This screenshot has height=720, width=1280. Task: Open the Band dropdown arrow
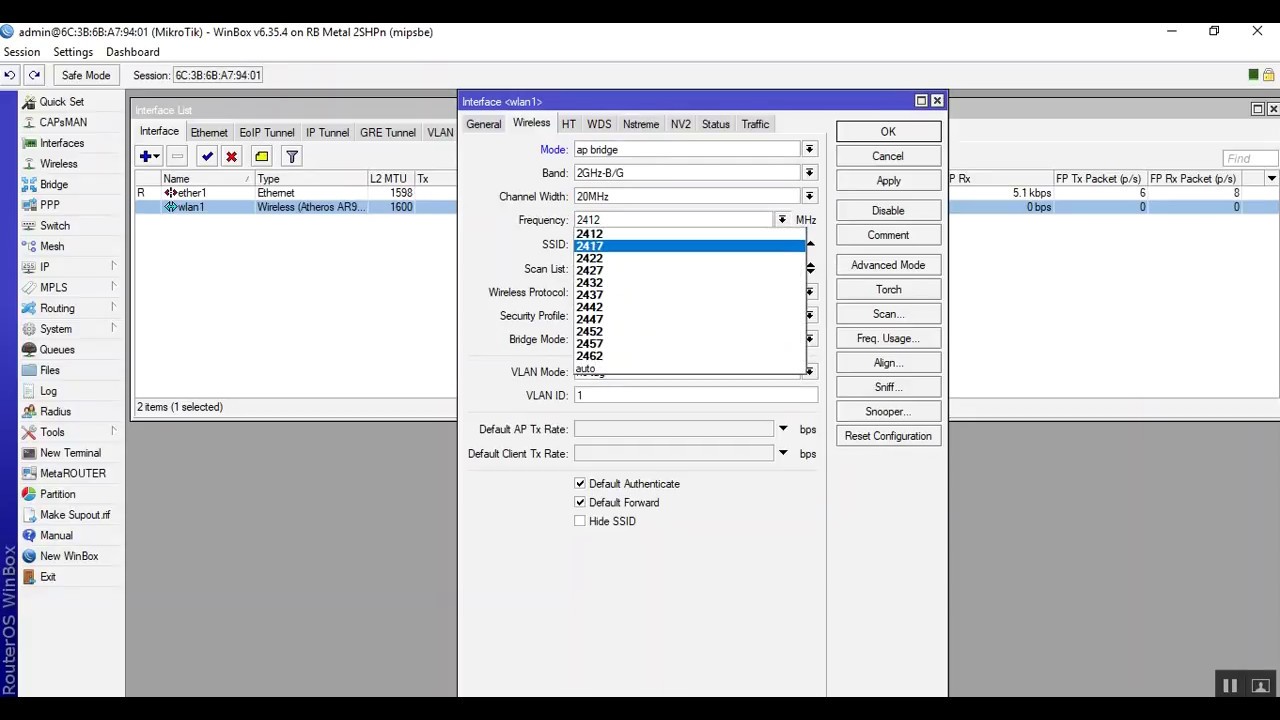809,173
